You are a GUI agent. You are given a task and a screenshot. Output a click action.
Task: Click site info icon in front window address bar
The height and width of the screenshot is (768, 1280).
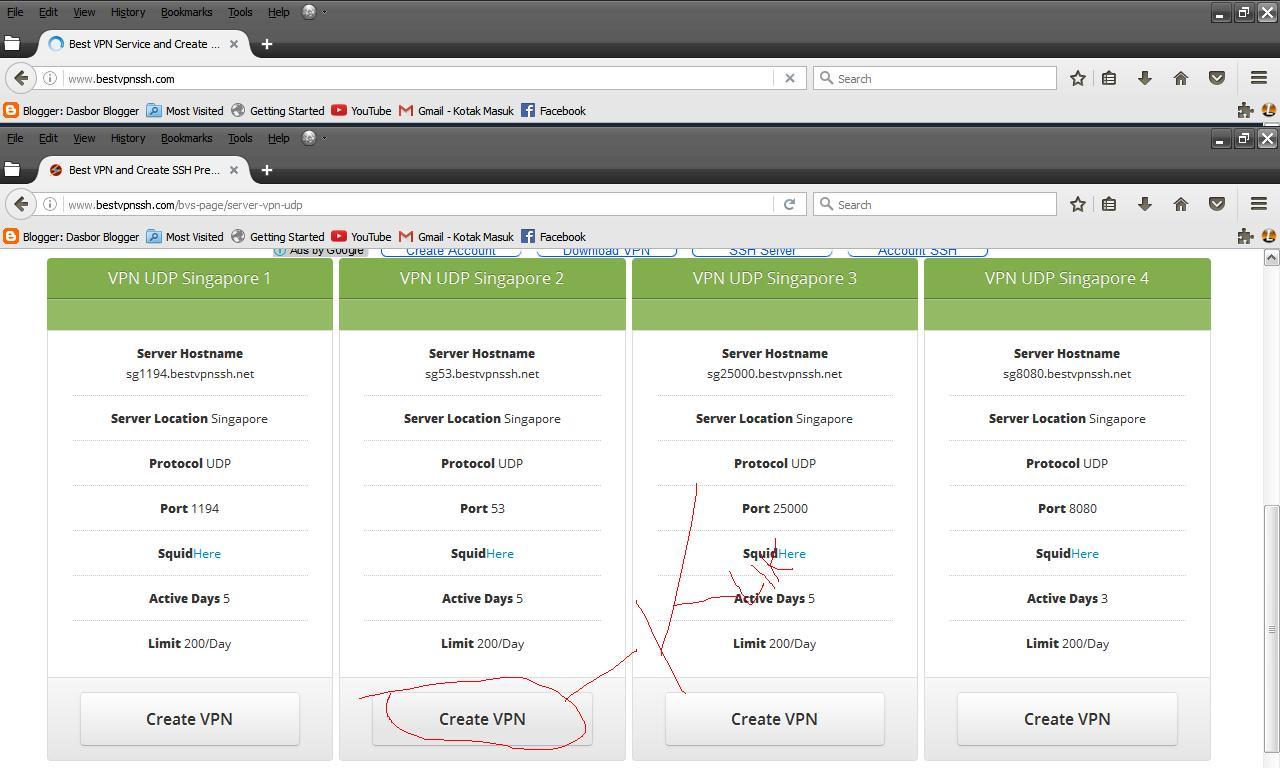point(49,204)
